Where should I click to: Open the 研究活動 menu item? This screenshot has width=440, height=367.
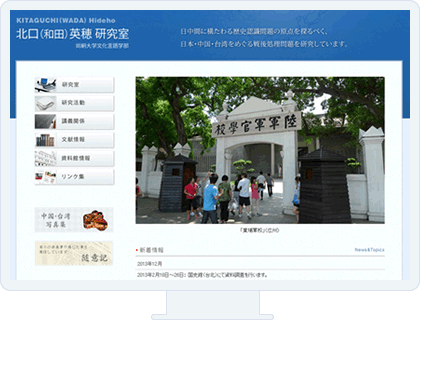(x=74, y=103)
